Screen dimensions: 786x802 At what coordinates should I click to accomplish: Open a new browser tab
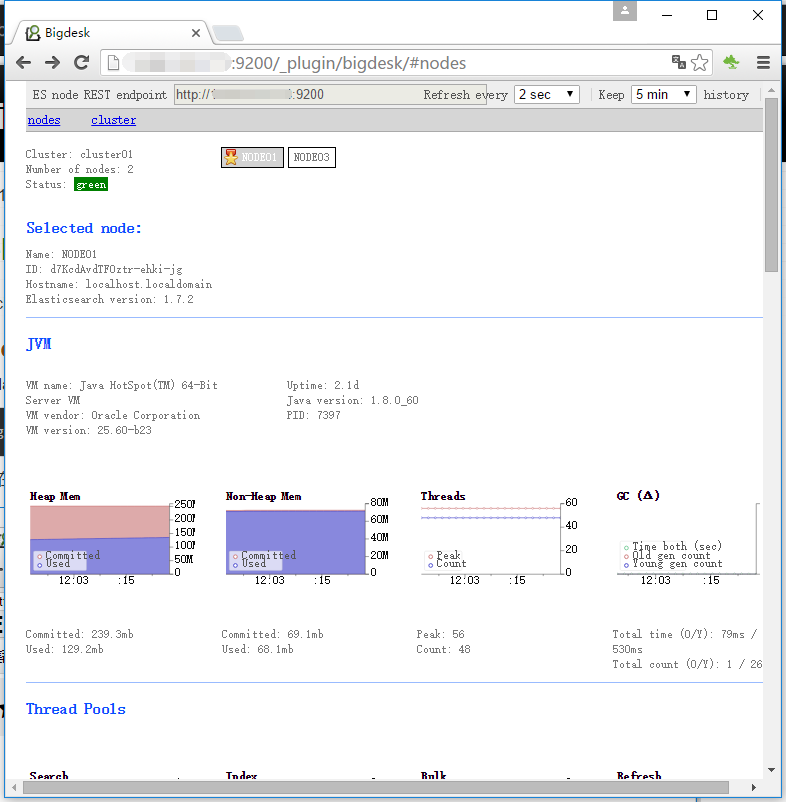227,33
